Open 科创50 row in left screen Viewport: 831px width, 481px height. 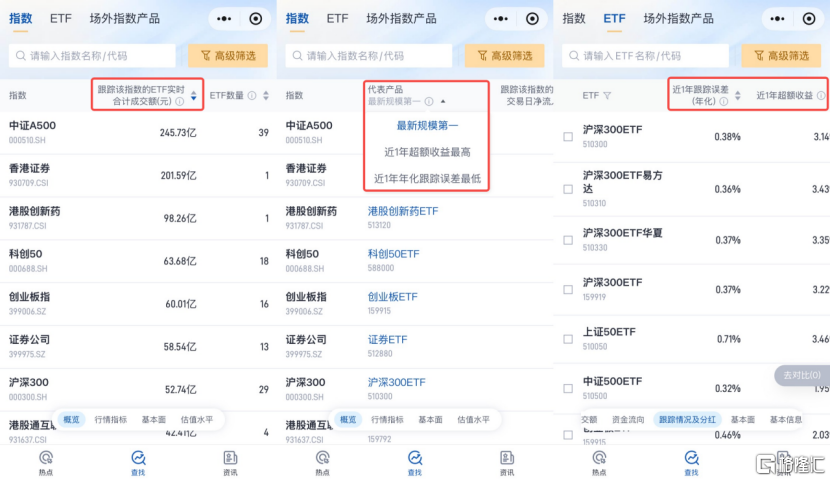point(138,261)
